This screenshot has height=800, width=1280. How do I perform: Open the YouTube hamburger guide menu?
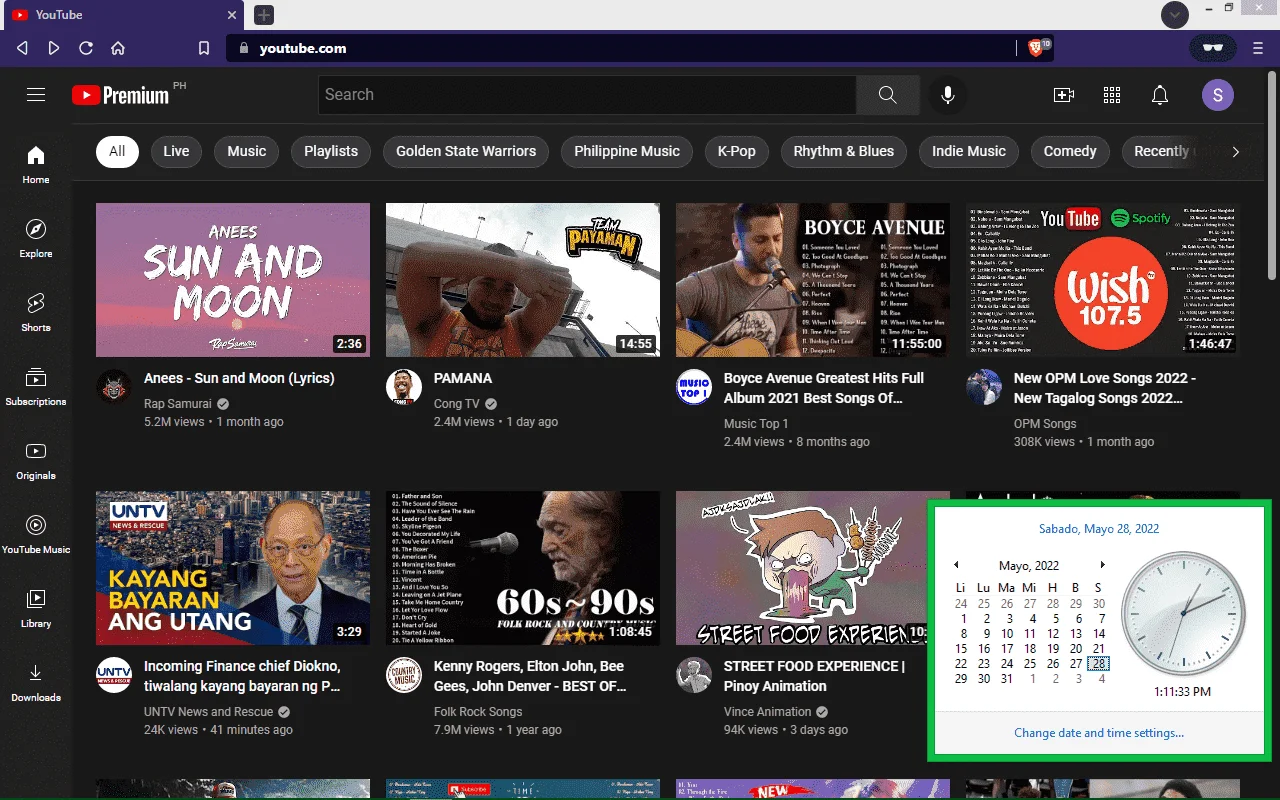pos(36,95)
